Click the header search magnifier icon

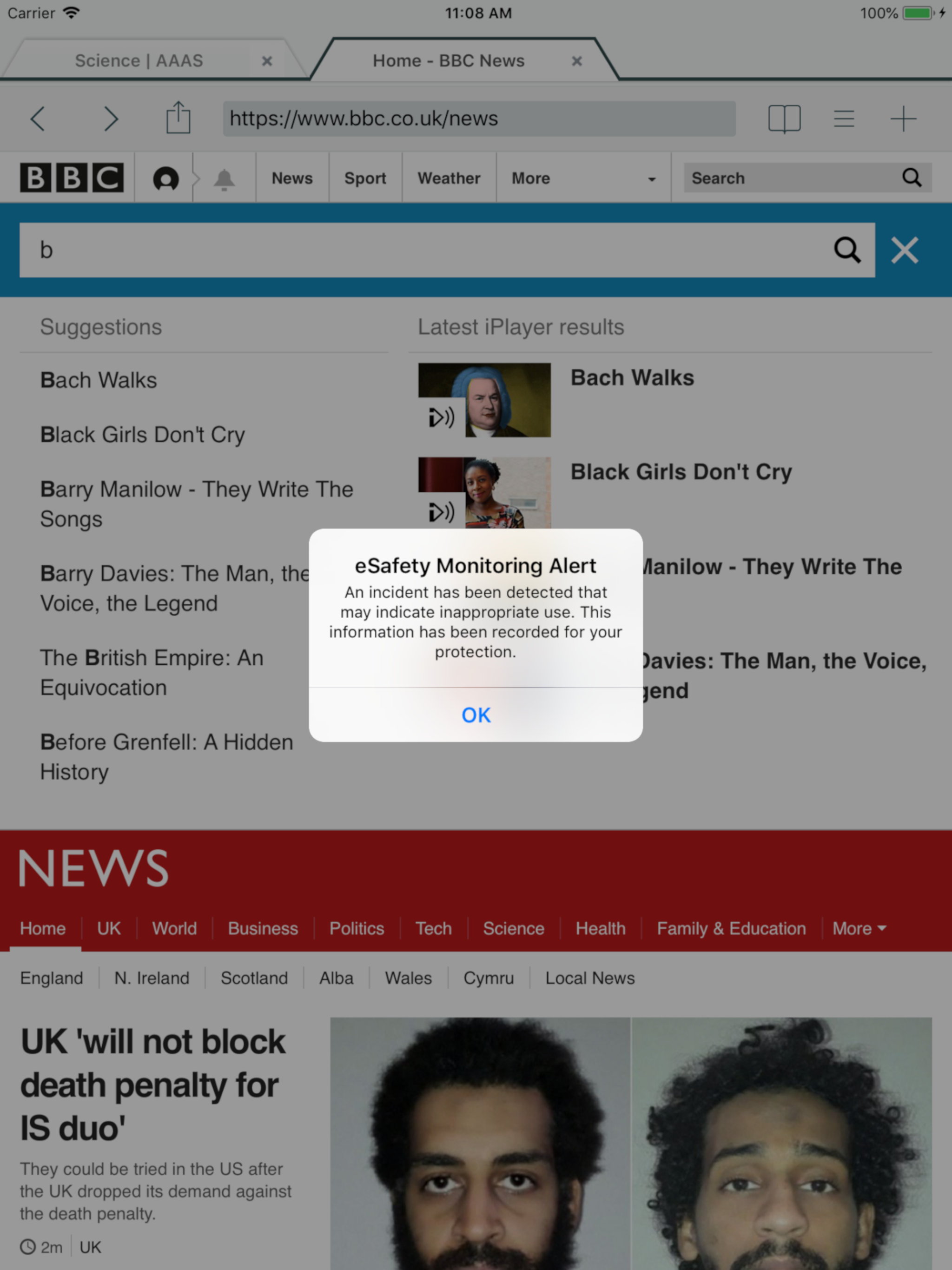912,178
